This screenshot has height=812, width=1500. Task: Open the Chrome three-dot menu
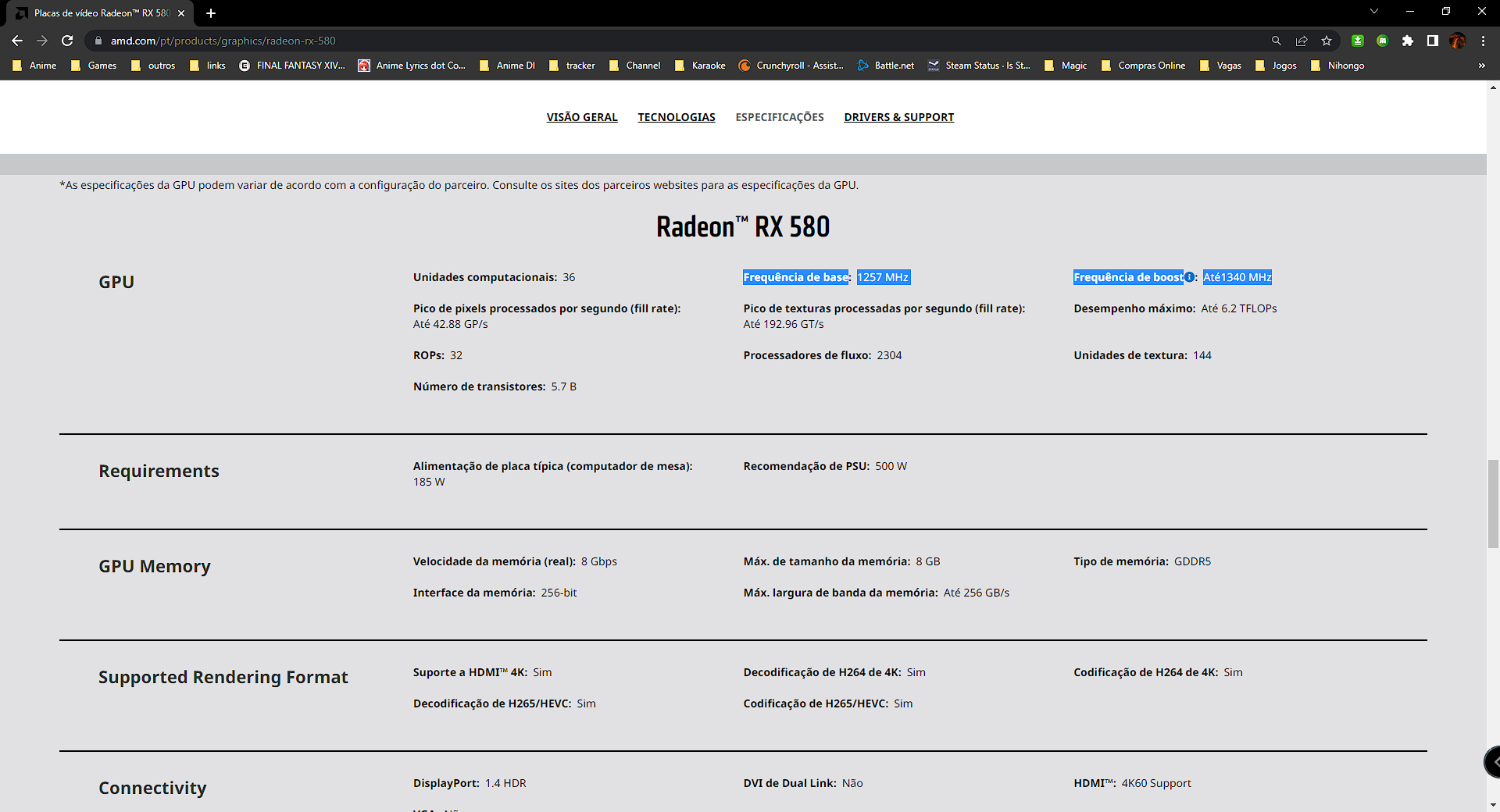tap(1483, 41)
